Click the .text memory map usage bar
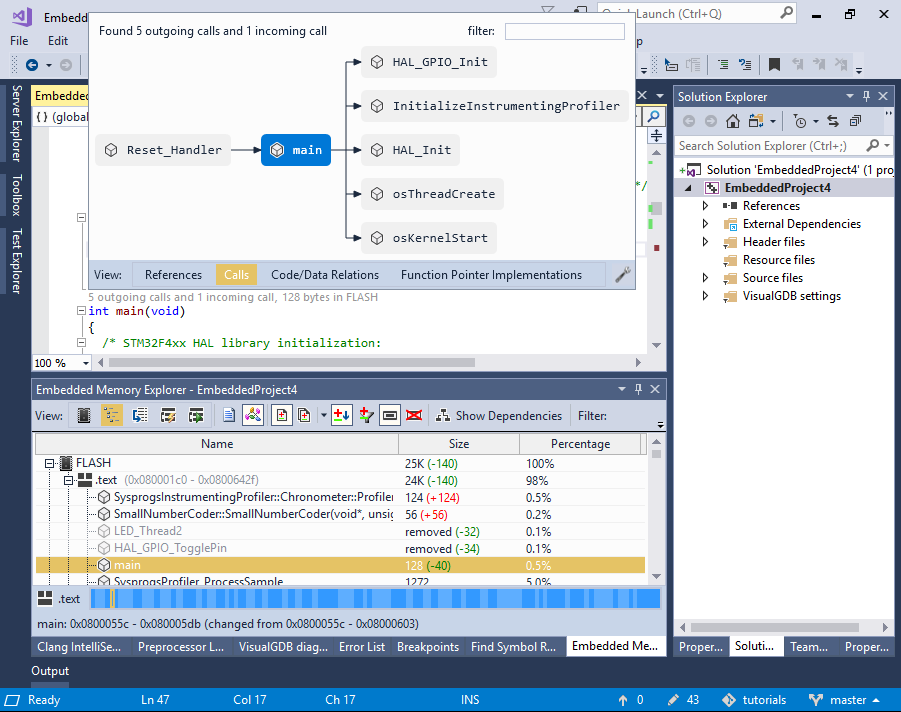The width and height of the screenshot is (901, 712). [375, 598]
